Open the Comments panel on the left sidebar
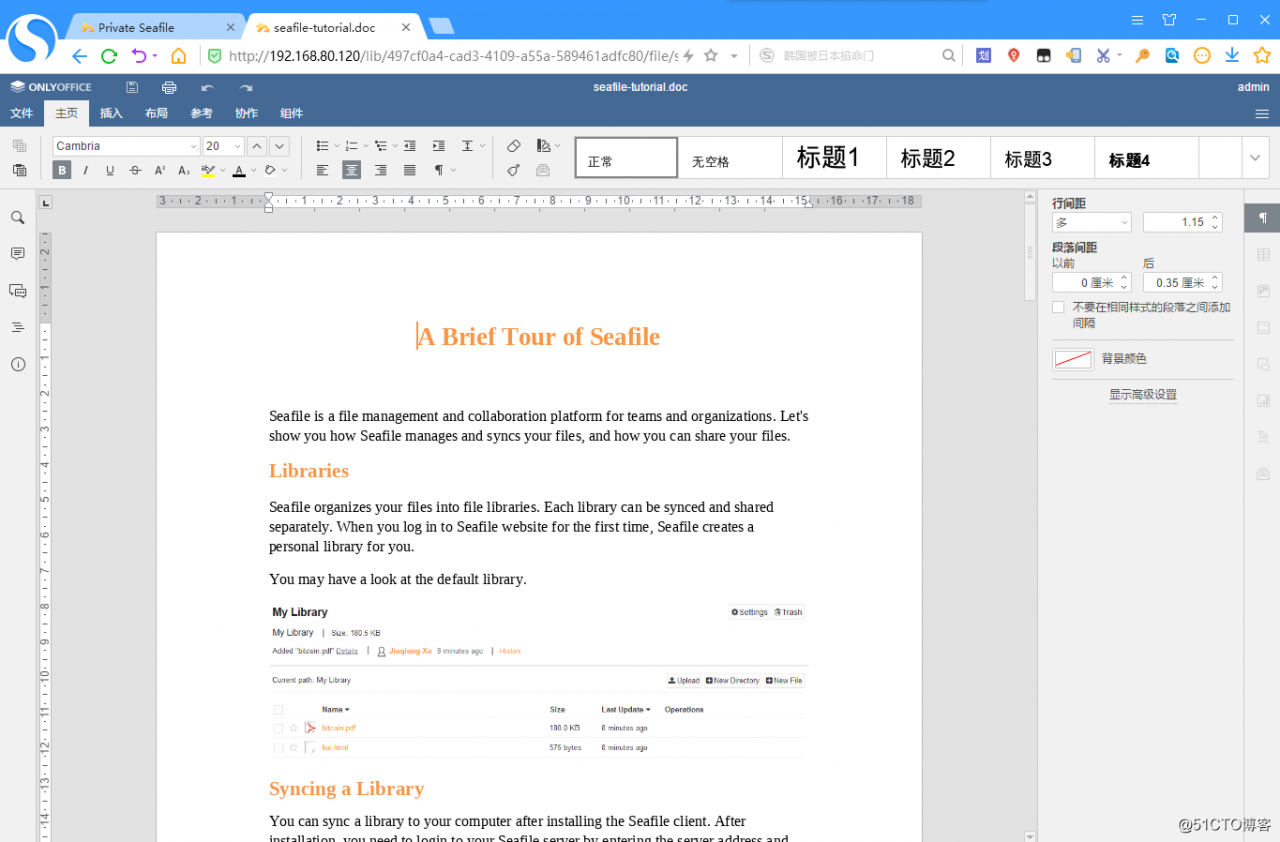 17,253
